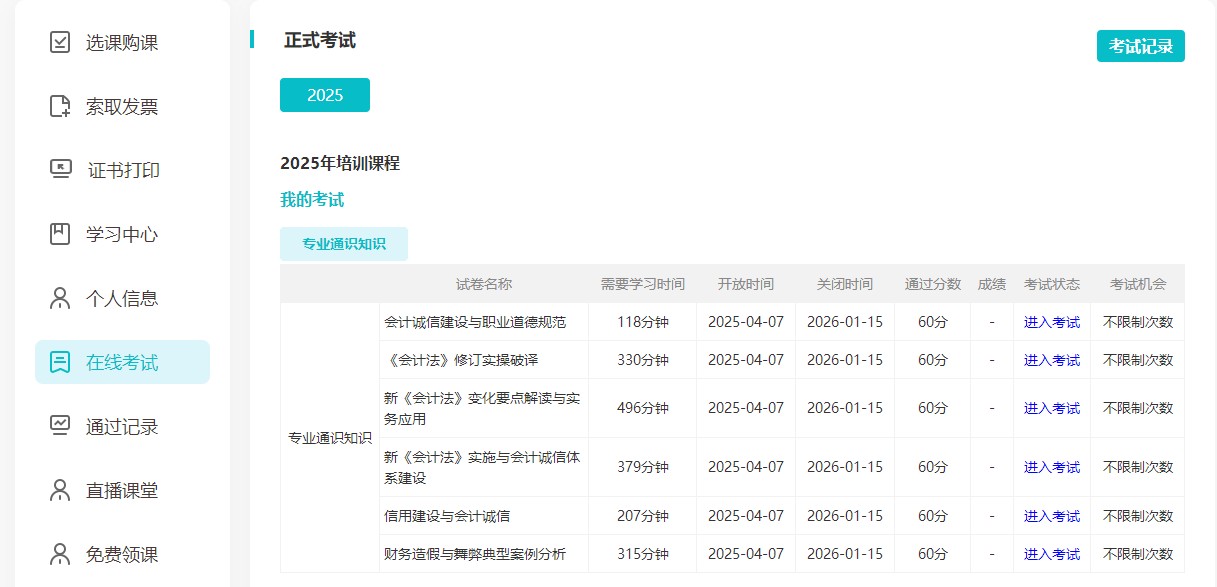Click the highlighted 在线考试 document icon
This screenshot has height=587, width=1217.
[x=60, y=361]
